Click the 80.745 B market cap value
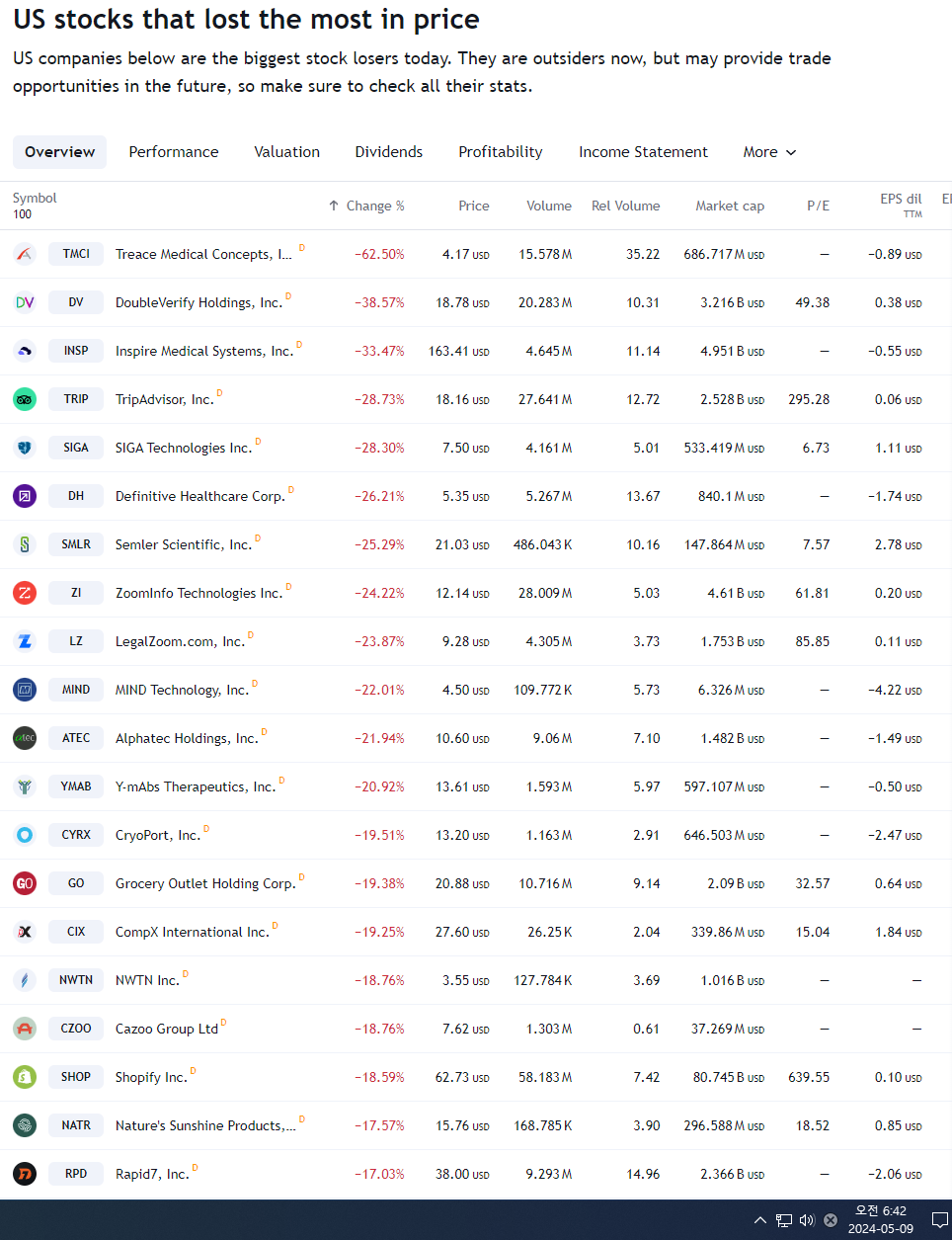This screenshot has width=952, height=1240. [x=729, y=1077]
